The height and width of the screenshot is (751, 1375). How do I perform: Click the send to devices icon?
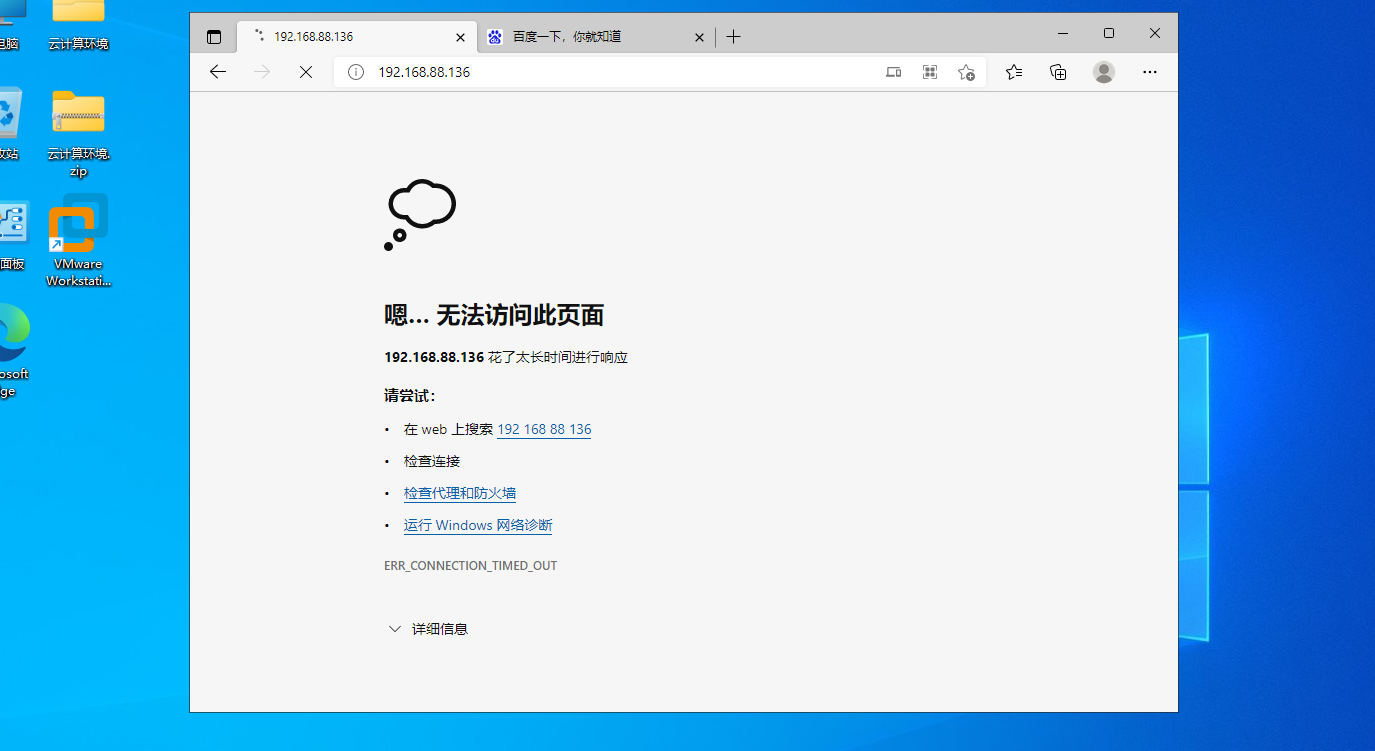point(894,72)
